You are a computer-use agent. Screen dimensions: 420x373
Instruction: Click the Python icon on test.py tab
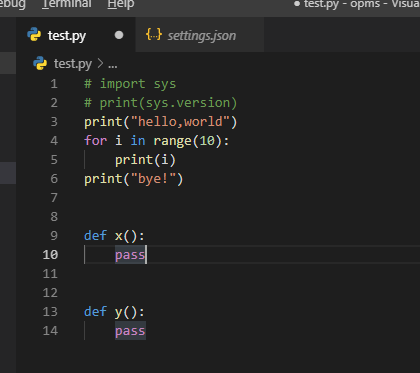coord(34,35)
